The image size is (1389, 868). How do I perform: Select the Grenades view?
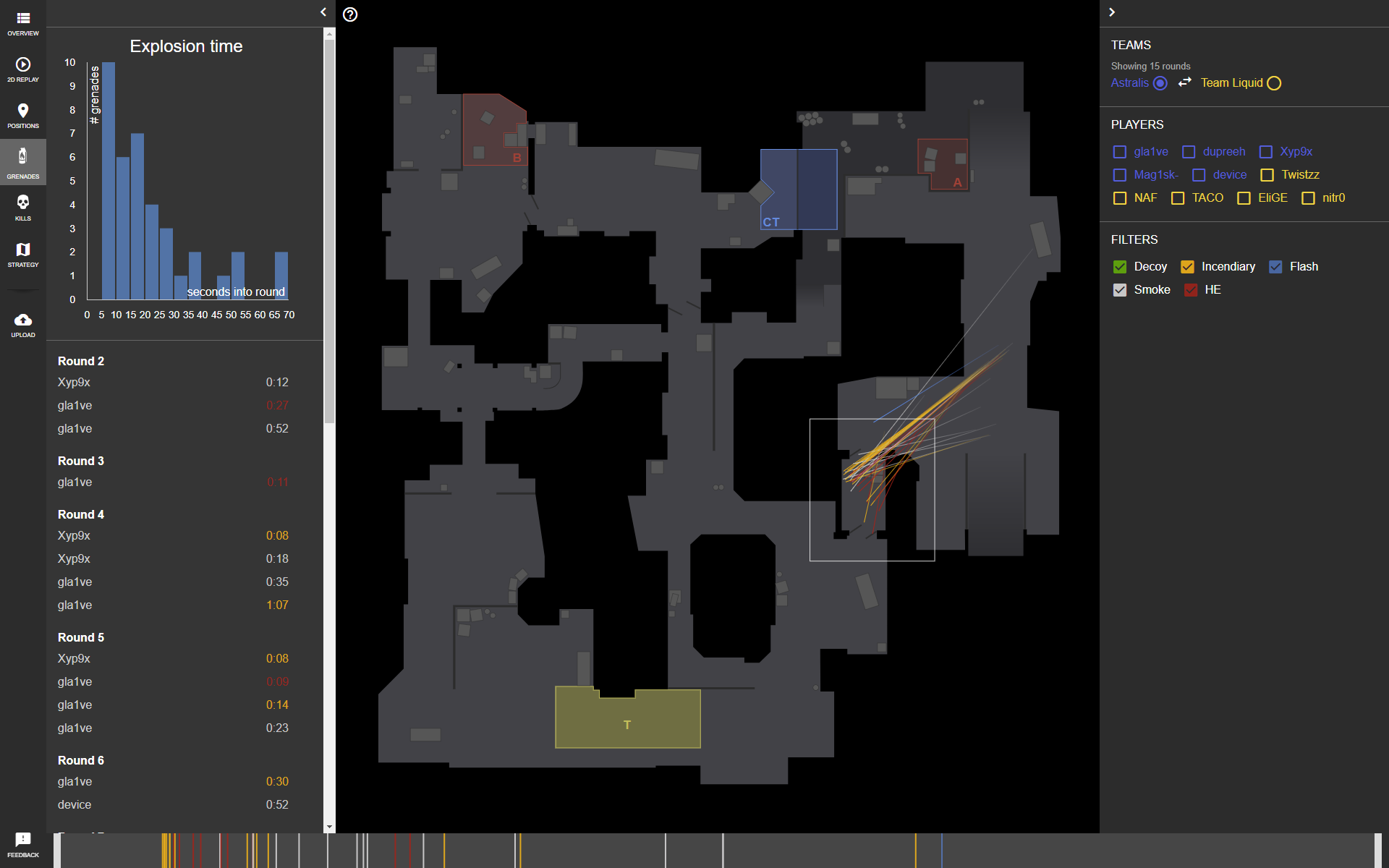pos(22,161)
